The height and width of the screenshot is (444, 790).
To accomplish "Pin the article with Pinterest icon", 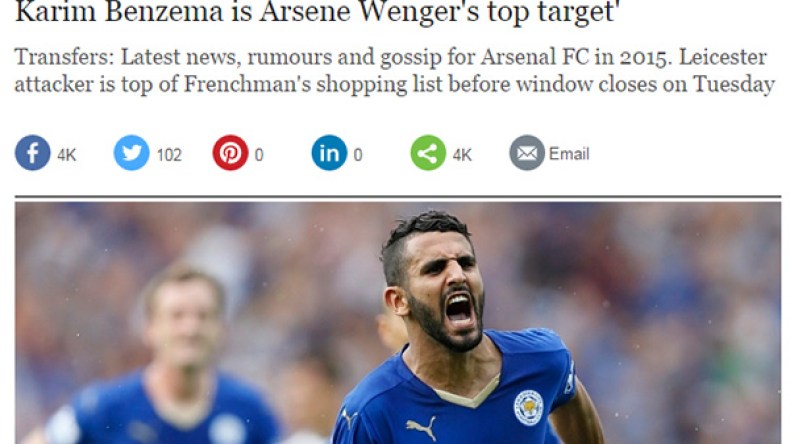I will tap(230, 153).
